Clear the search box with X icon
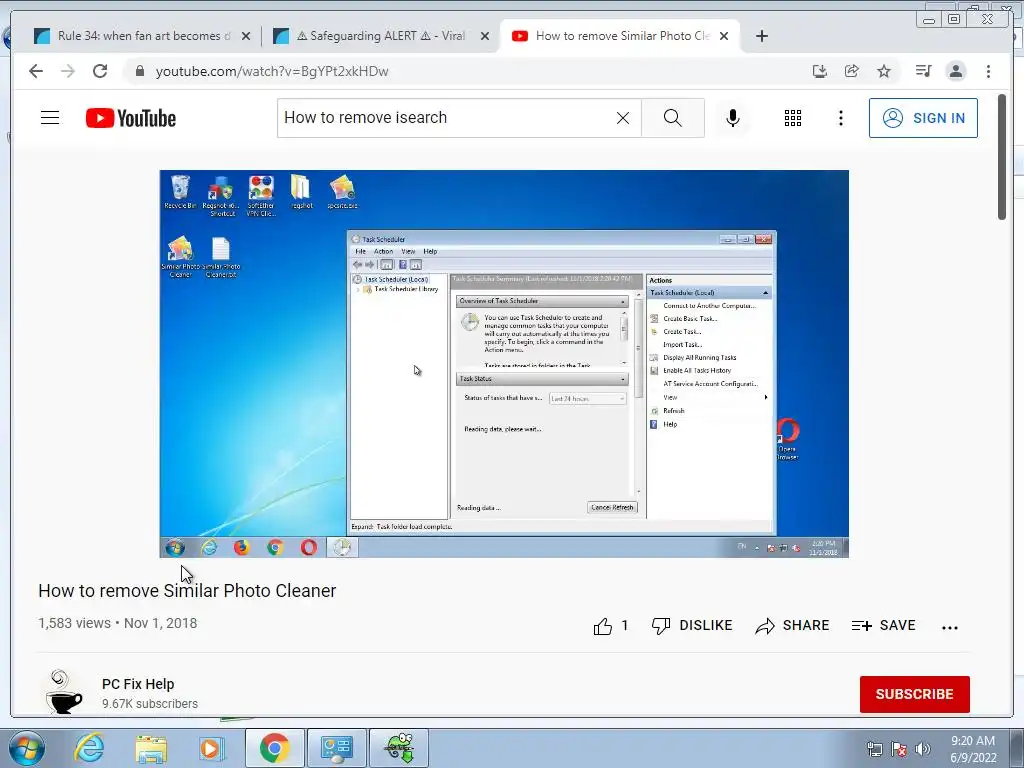The height and width of the screenshot is (768, 1024). pos(623,118)
